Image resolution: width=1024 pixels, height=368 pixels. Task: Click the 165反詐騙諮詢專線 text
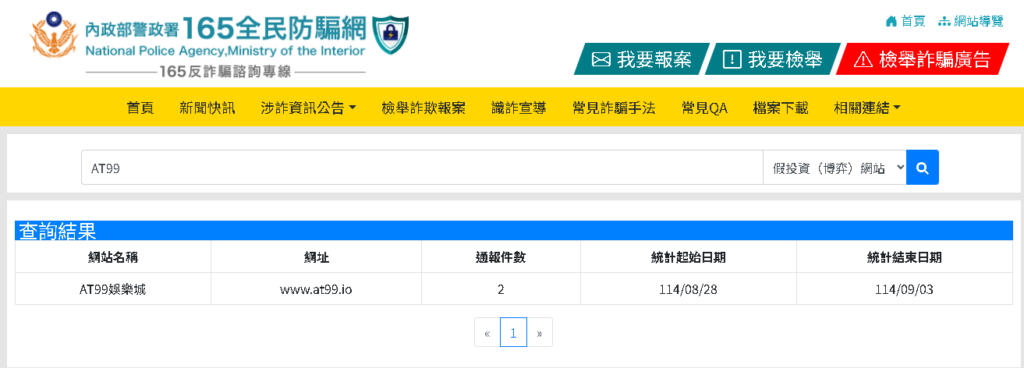pyautogui.click(x=225, y=72)
